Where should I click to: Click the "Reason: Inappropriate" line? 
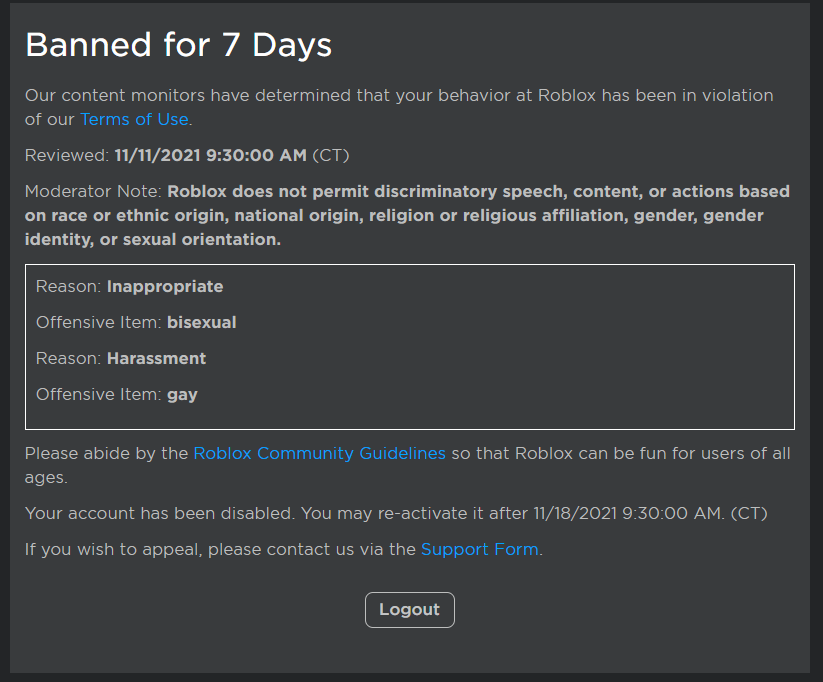click(129, 286)
